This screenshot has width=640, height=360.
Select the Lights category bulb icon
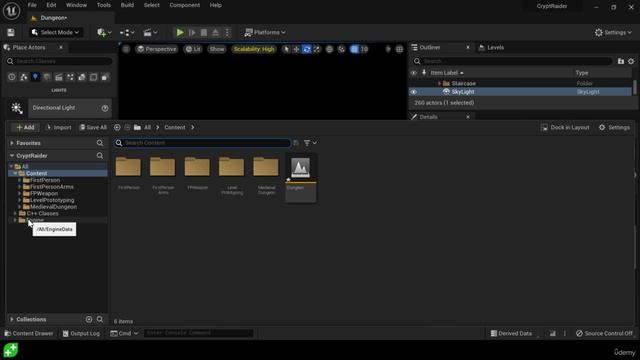point(35,77)
